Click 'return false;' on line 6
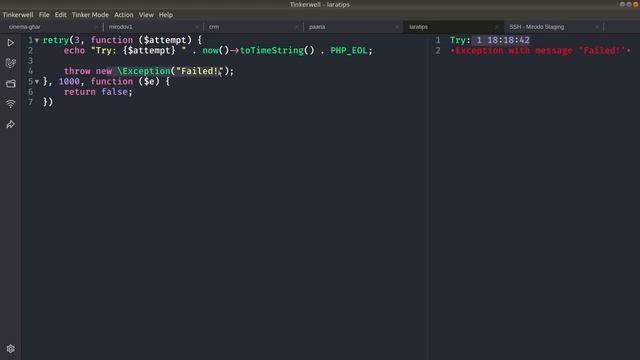Screen dimensions: 640x360 pyautogui.click(x=98, y=92)
